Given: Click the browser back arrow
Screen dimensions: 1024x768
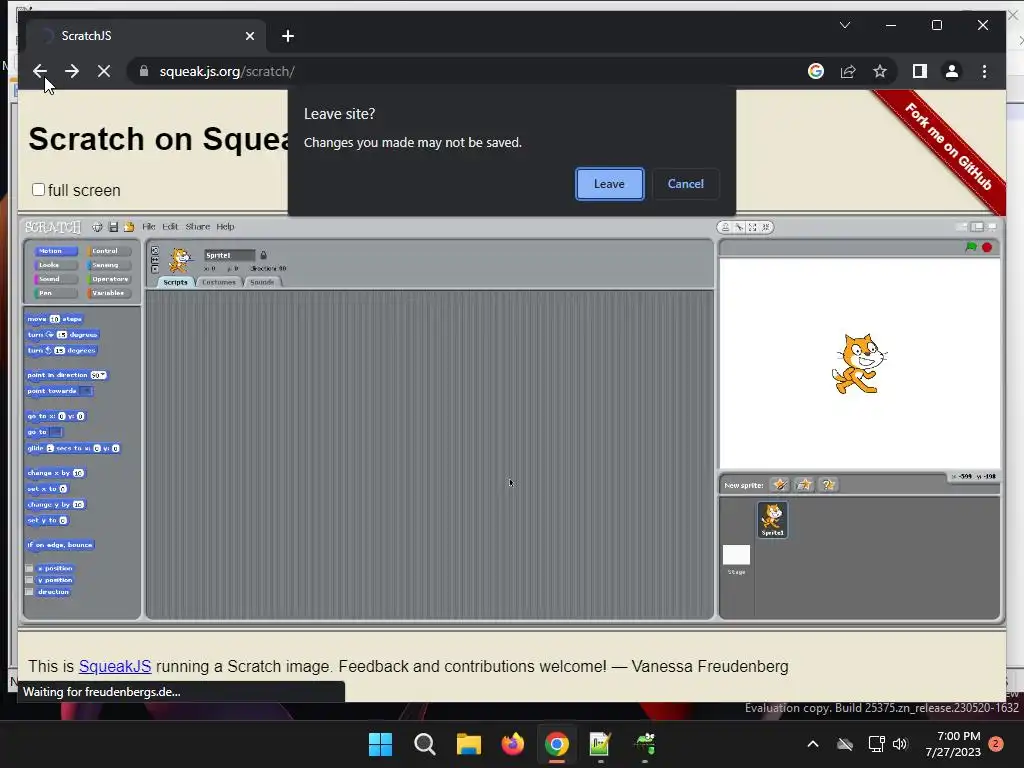Looking at the screenshot, I should pos(40,71).
